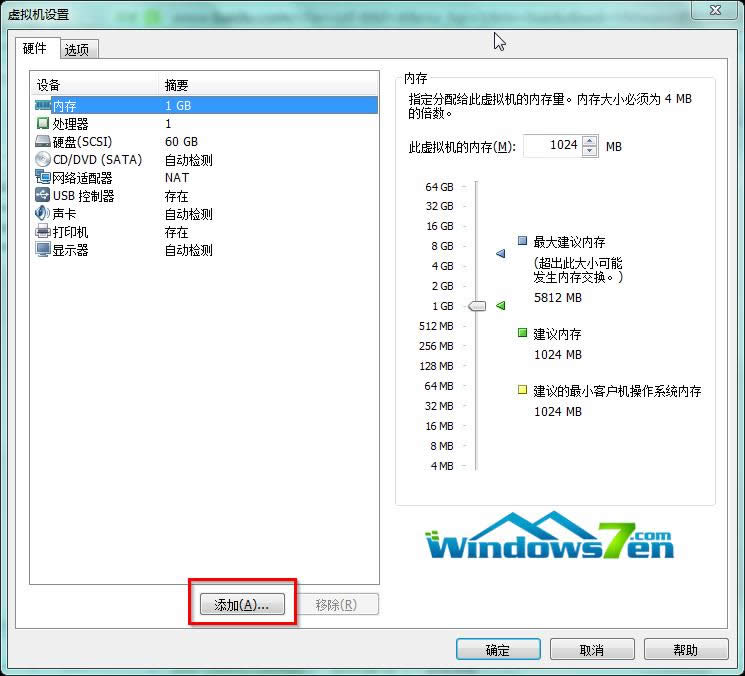Screen dimensions: 745x676
Task: Select the 硬盘(SCSI) hard disk icon
Action: pyautogui.click(x=43, y=141)
